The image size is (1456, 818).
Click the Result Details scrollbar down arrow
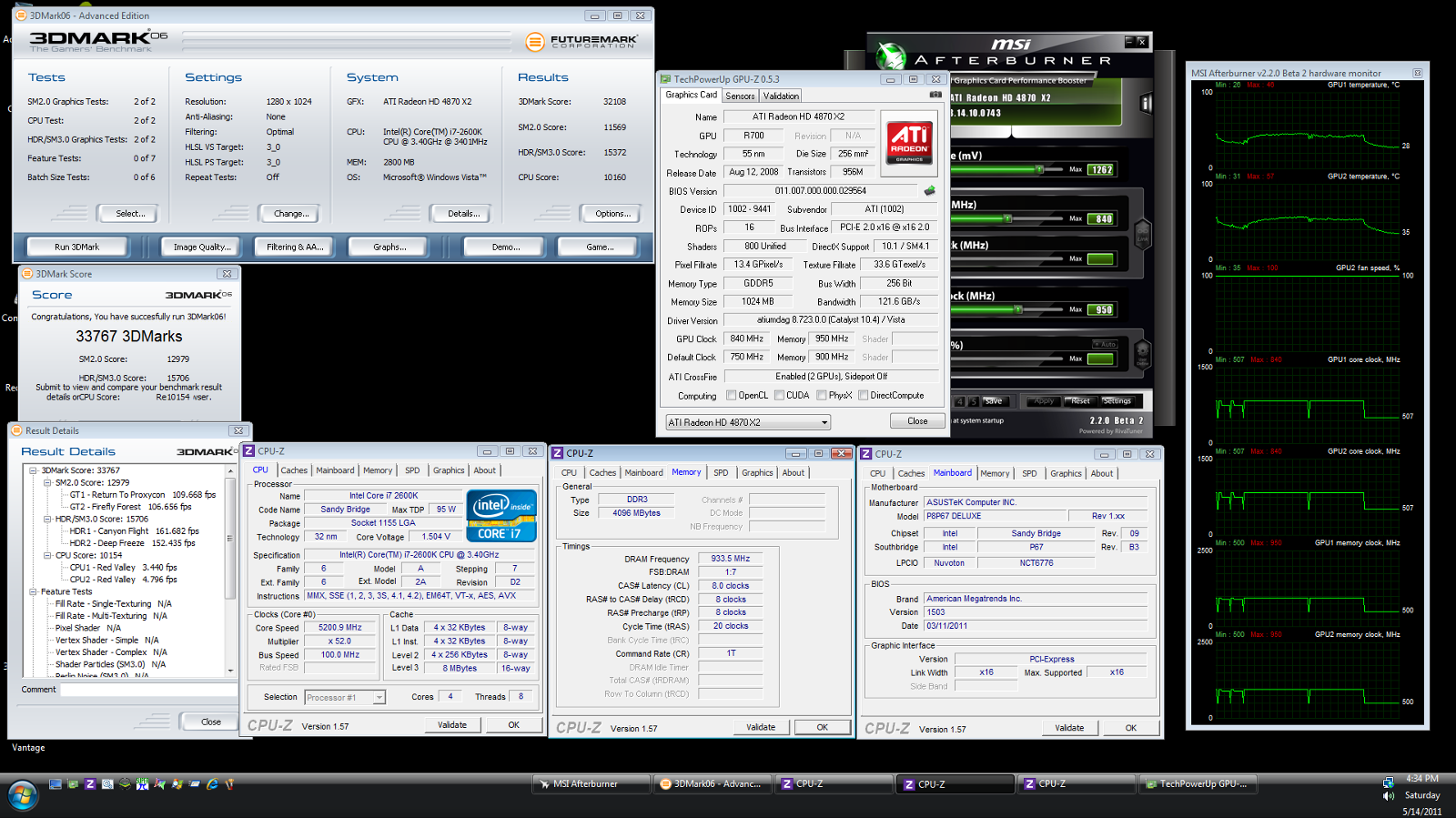[230, 671]
